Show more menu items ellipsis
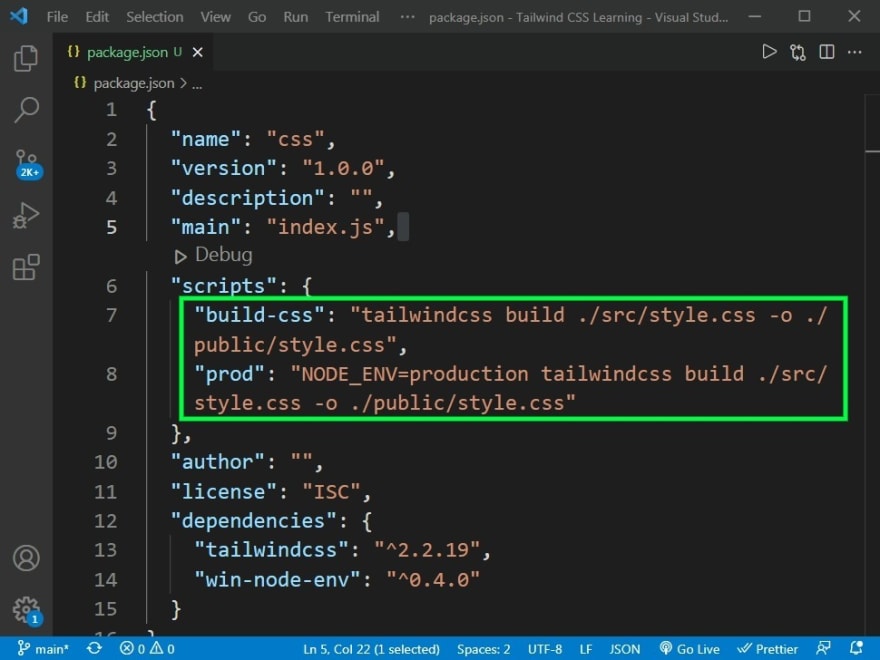 [x=407, y=17]
